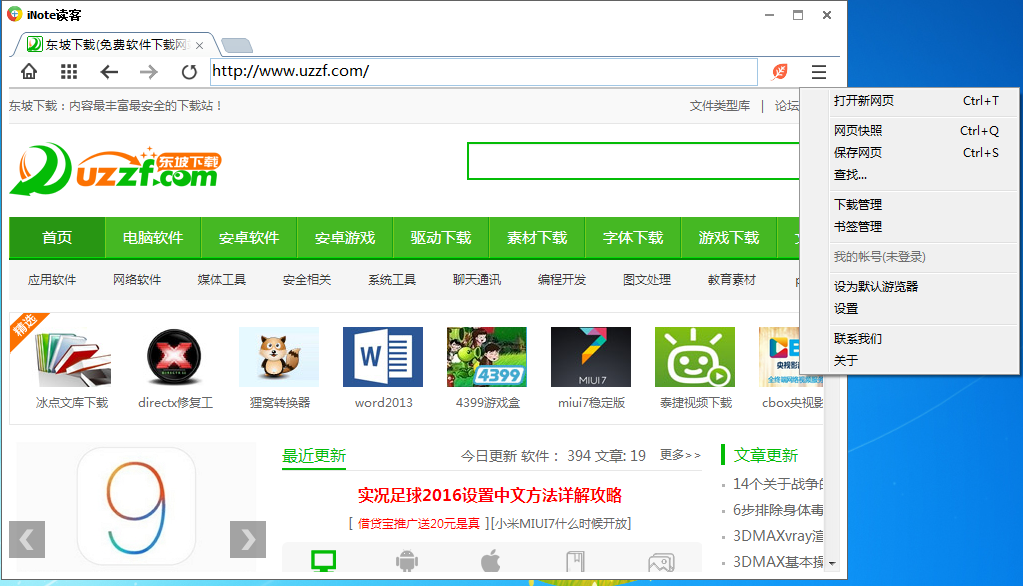Screen dimensions: 1023x586
Task: Select the picture category icon
Action: (x=661, y=563)
